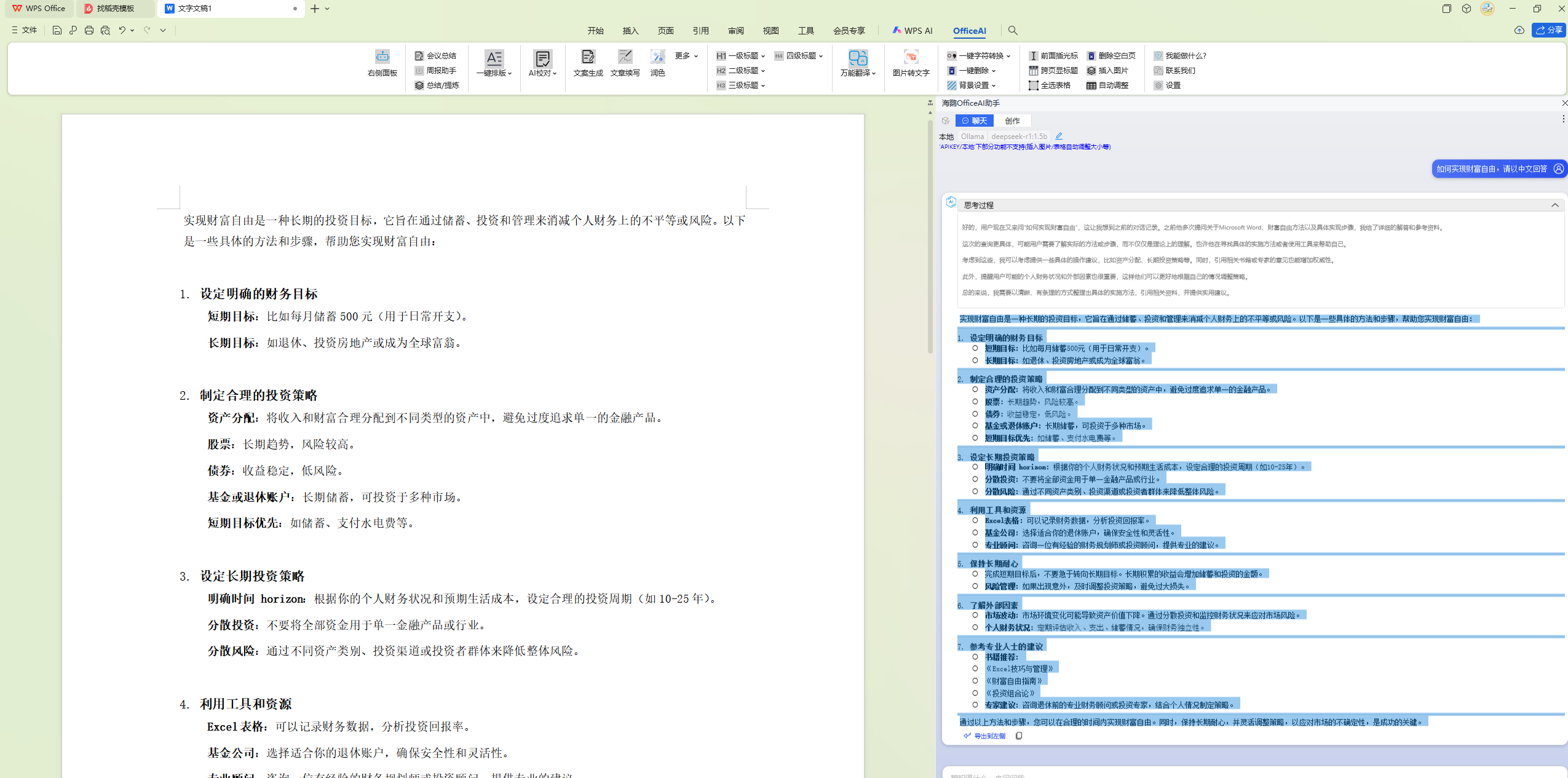Switch to the 插入 ribbon tab
The width and height of the screenshot is (1568, 778).
point(630,30)
